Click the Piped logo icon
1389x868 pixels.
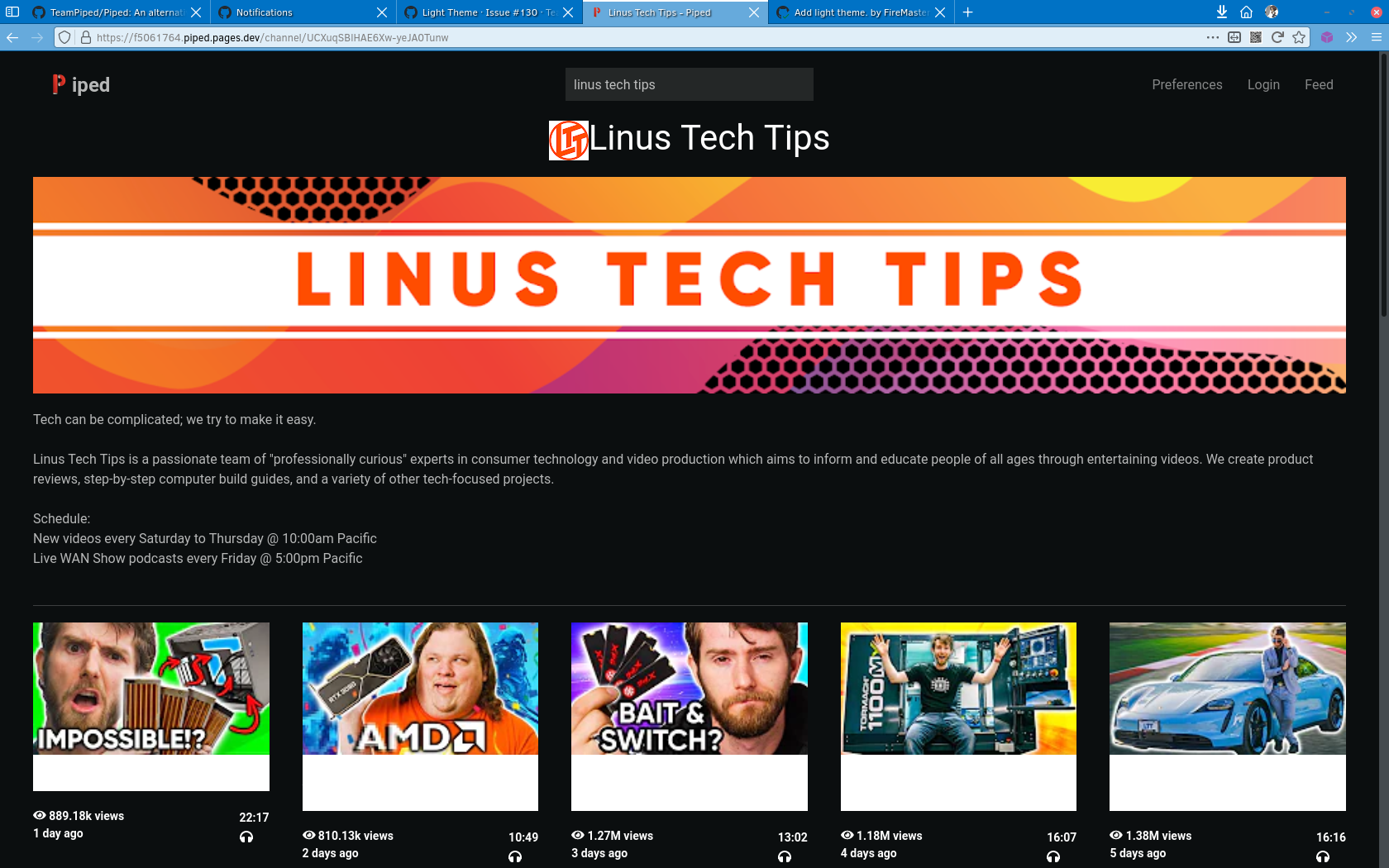pyautogui.click(x=58, y=84)
